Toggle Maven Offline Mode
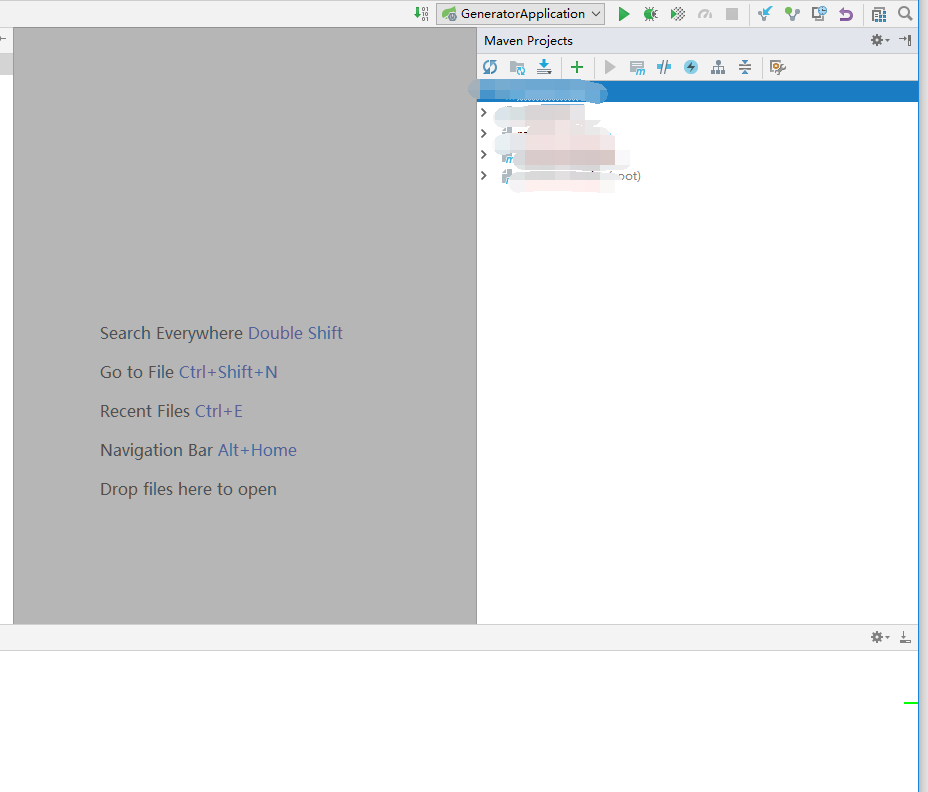 pos(664,67)
